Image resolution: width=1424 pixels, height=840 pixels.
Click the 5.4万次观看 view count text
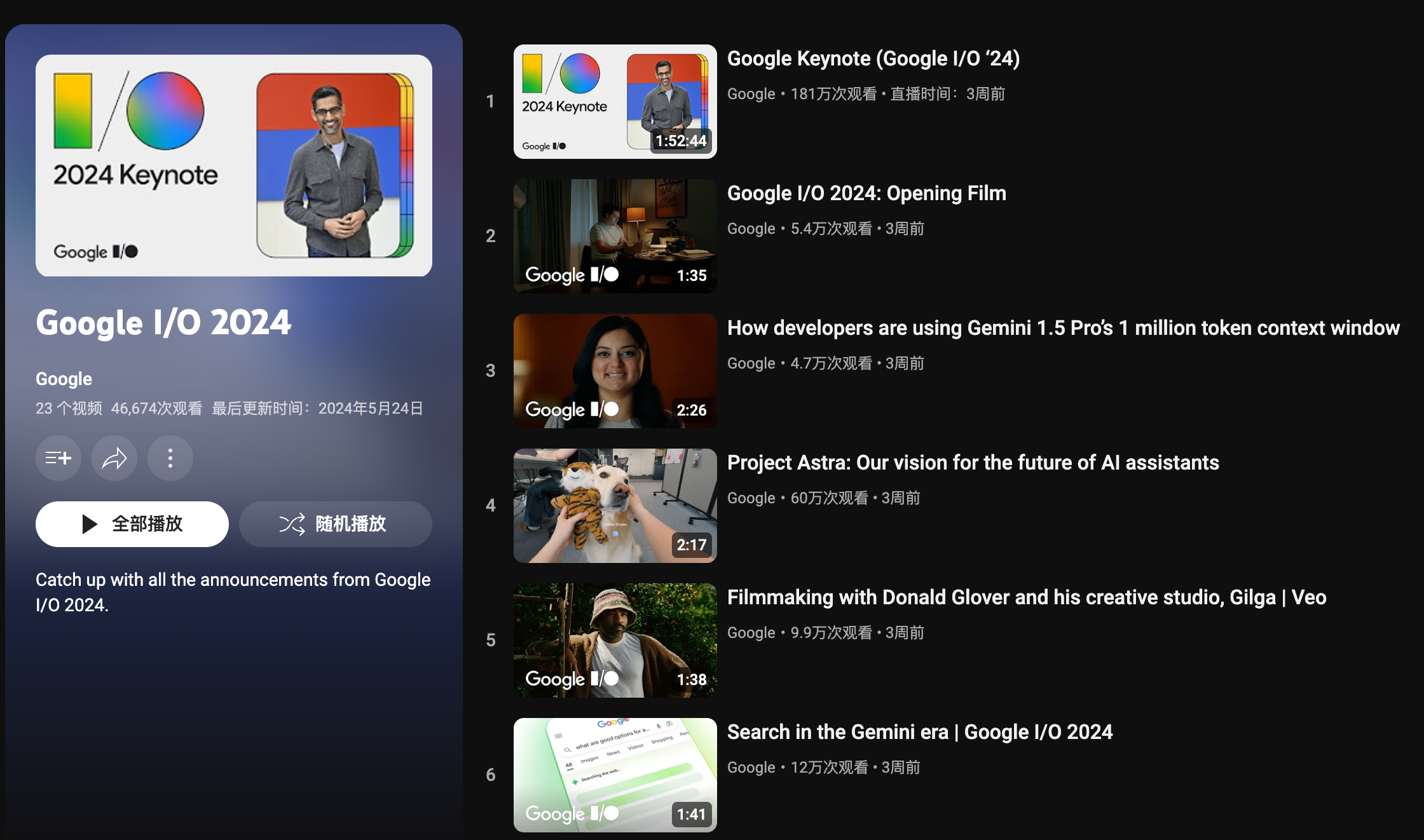pos(832,229)
